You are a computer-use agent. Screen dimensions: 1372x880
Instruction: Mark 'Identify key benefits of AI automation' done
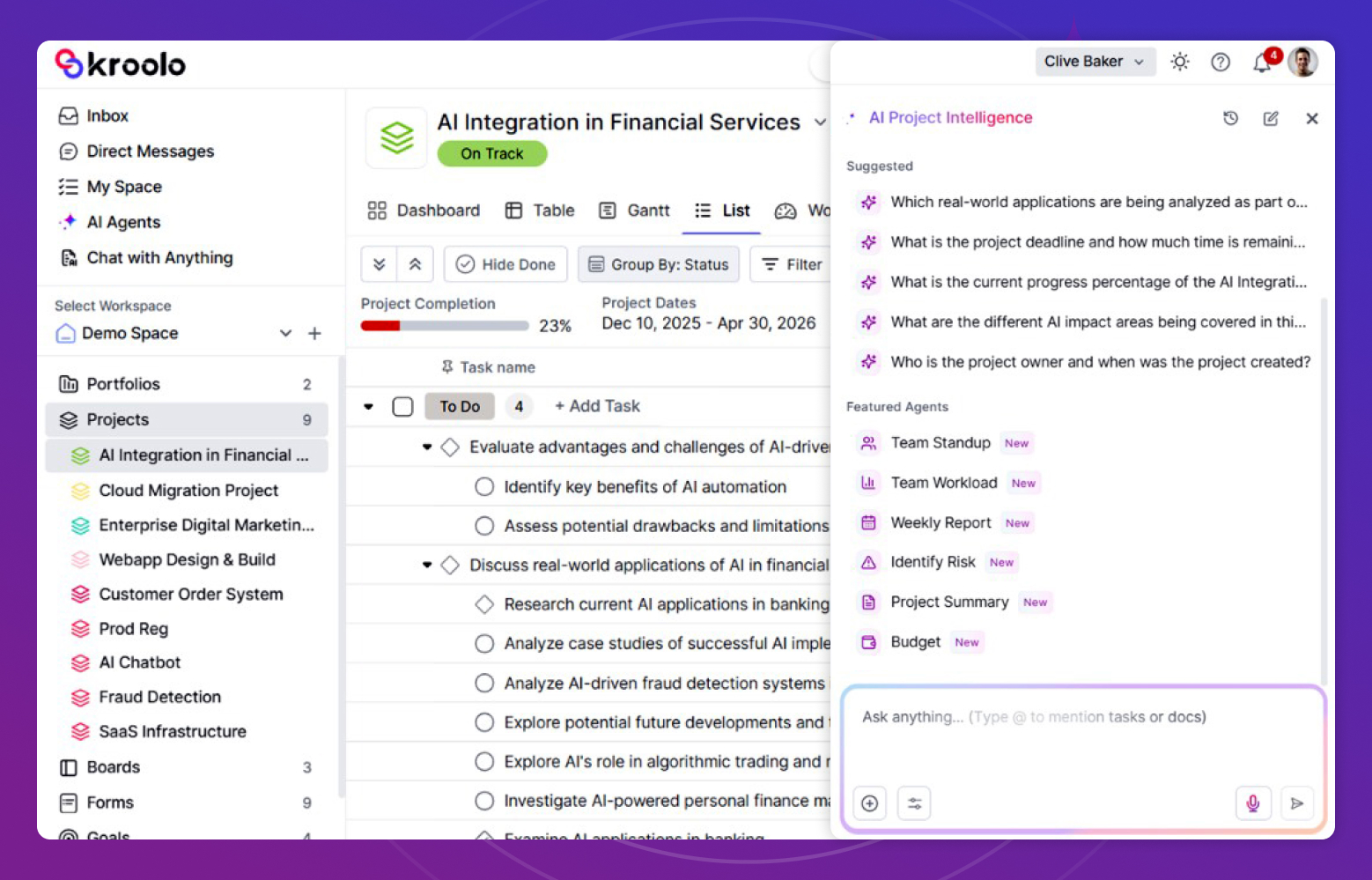pyautogui.click(x=484, y=487)
